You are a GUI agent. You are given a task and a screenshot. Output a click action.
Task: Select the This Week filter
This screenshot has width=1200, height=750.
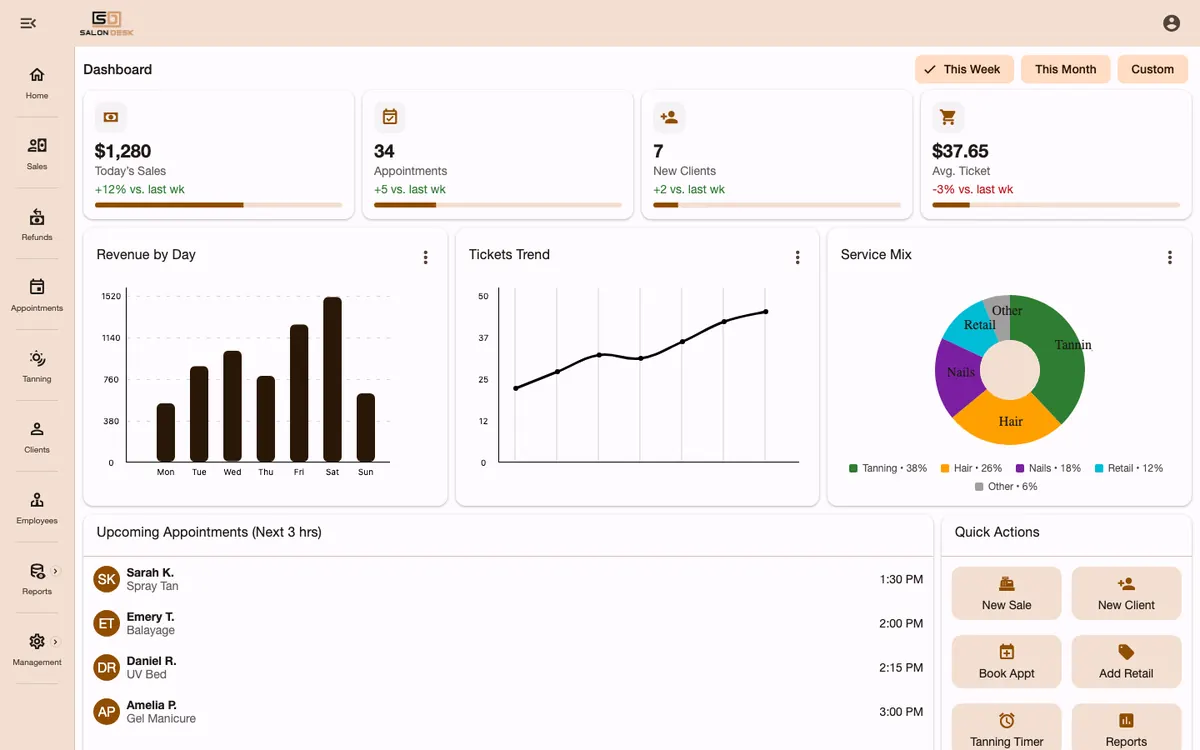[x=964, y=69]
